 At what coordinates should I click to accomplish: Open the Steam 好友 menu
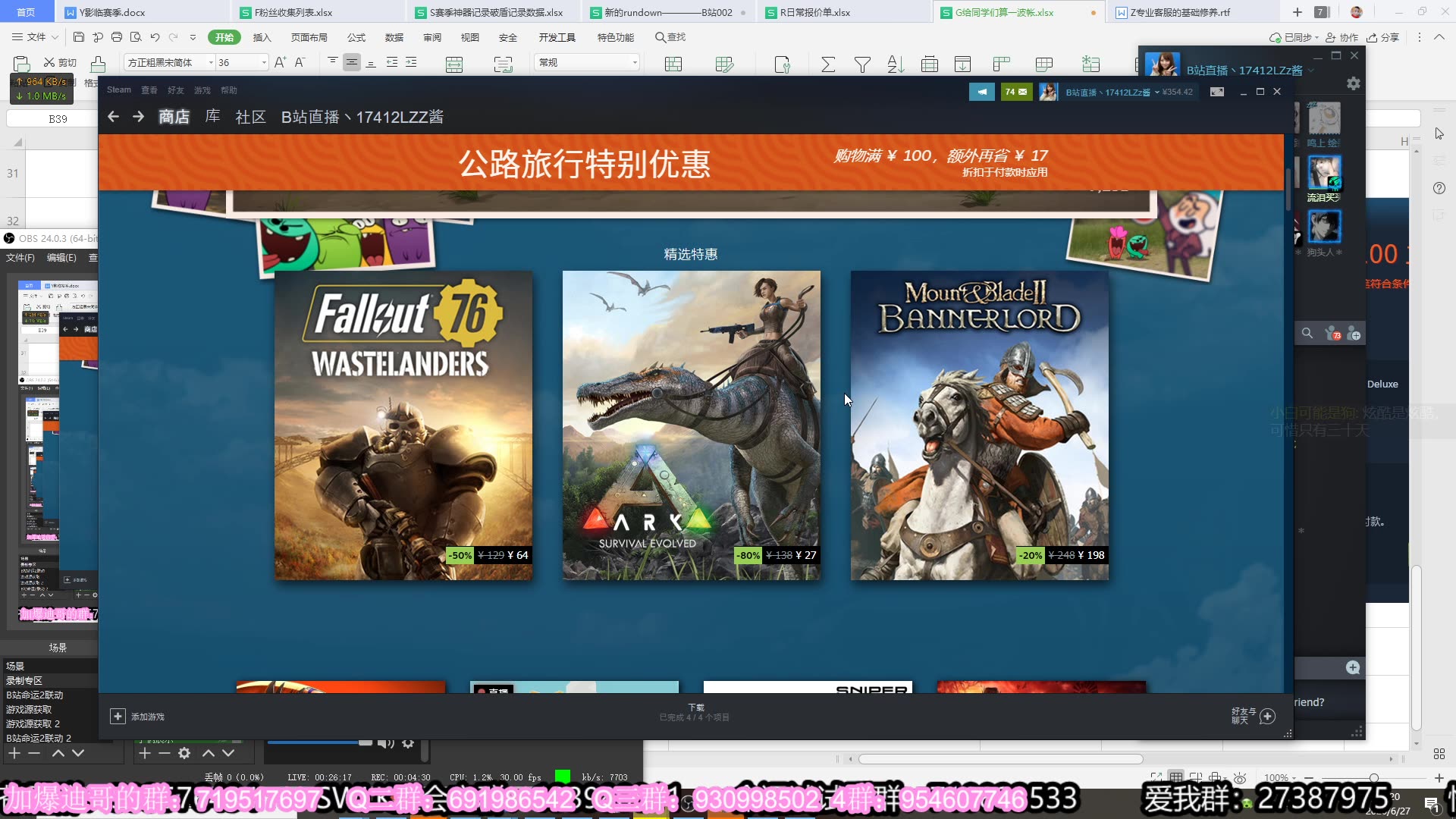pyautogui.click(x=176, y=90)
